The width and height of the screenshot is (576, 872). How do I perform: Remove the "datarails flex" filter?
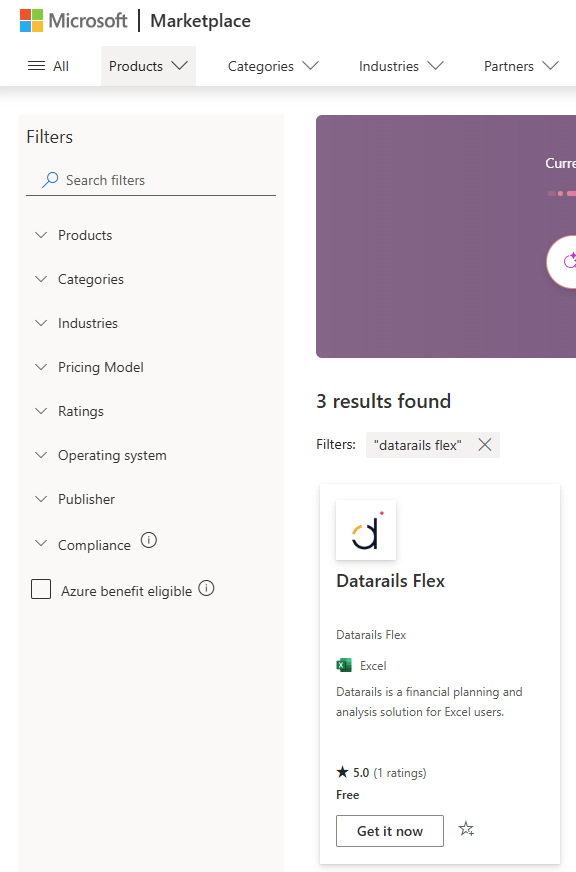coord(485,444)
